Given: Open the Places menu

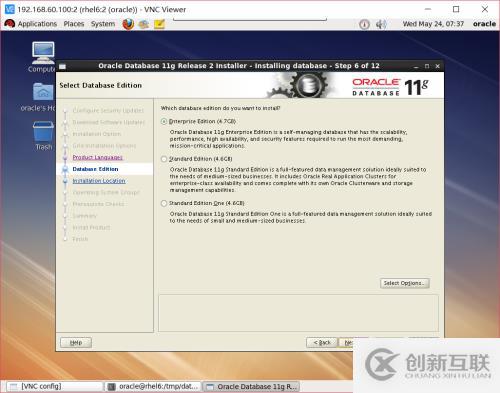Looking at the screenshot, I should 74,24.
